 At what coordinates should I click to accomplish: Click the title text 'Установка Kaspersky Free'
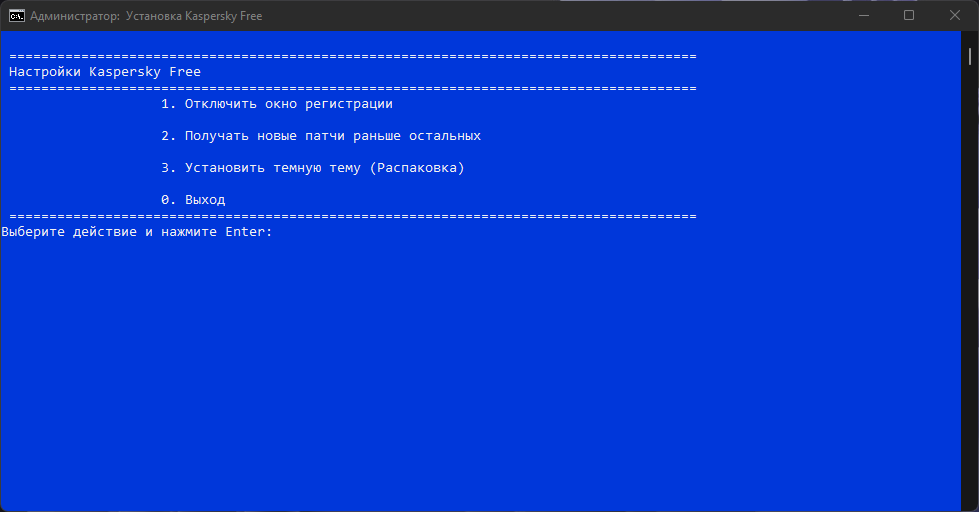[194, 16]
